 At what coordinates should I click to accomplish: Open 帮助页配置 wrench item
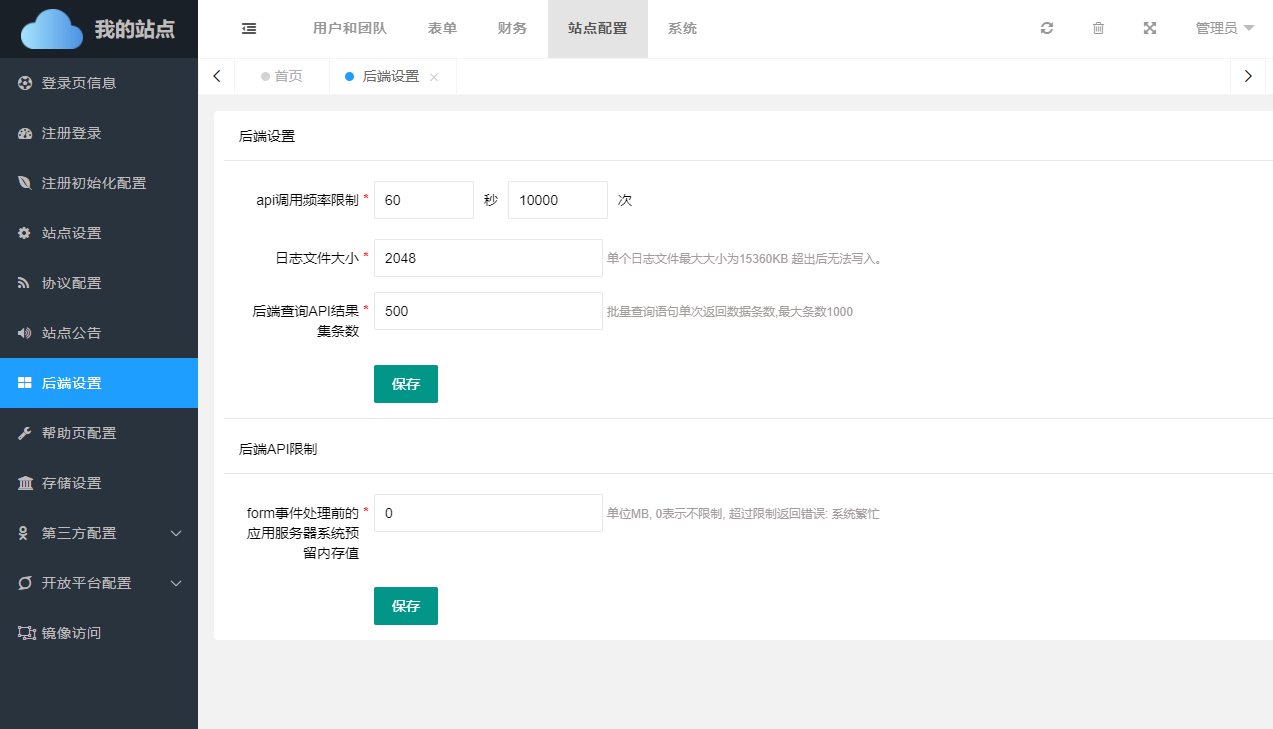click(79, 433)
